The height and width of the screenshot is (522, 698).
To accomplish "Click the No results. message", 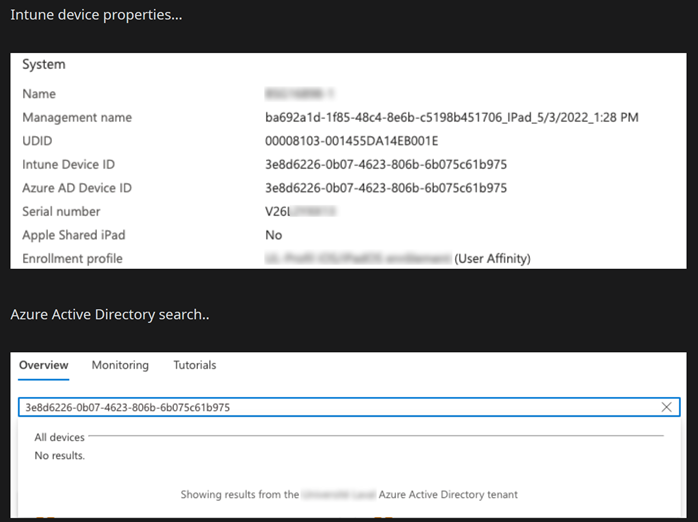I will coord(60,456).
